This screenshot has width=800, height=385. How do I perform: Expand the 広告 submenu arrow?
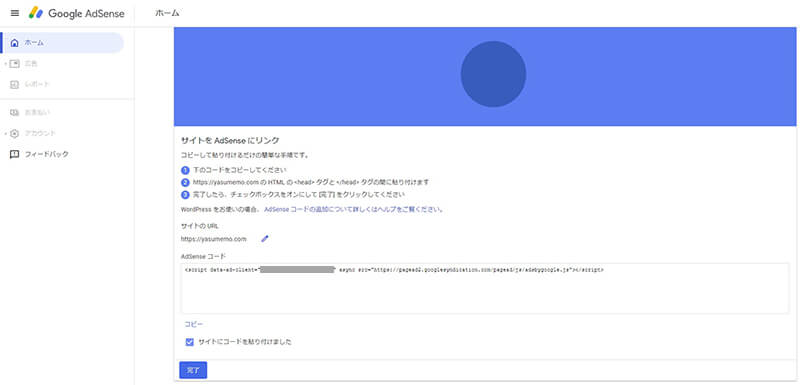(x=6, y=64)
